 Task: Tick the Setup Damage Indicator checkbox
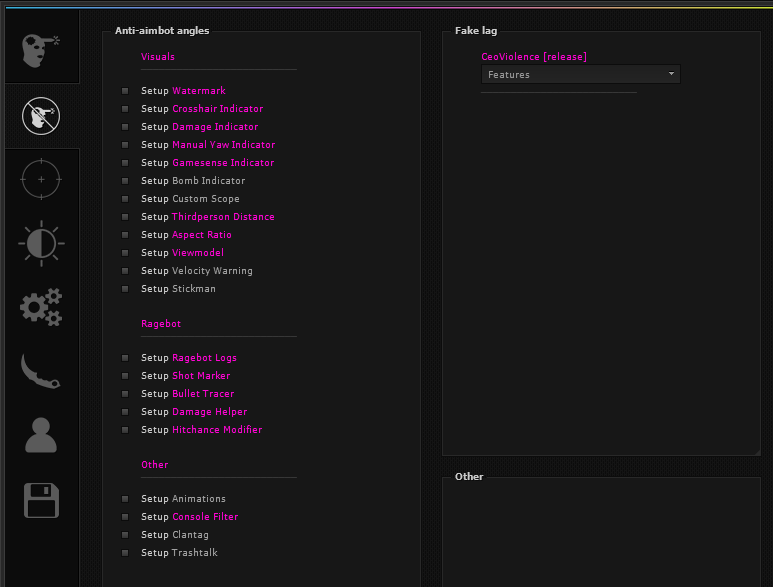[x=125, y=127]
